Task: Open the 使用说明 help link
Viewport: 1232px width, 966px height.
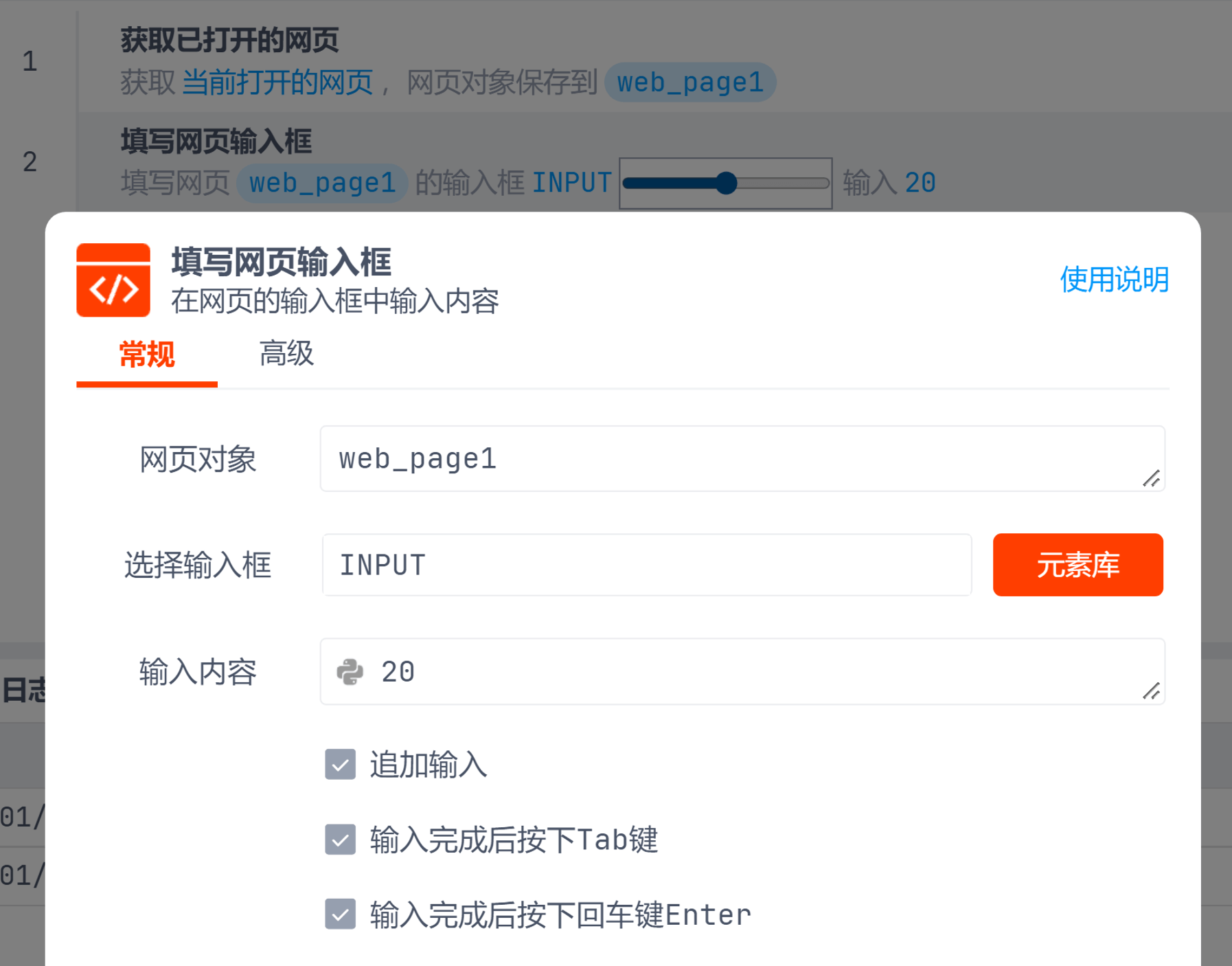Action: [1114, 280]
